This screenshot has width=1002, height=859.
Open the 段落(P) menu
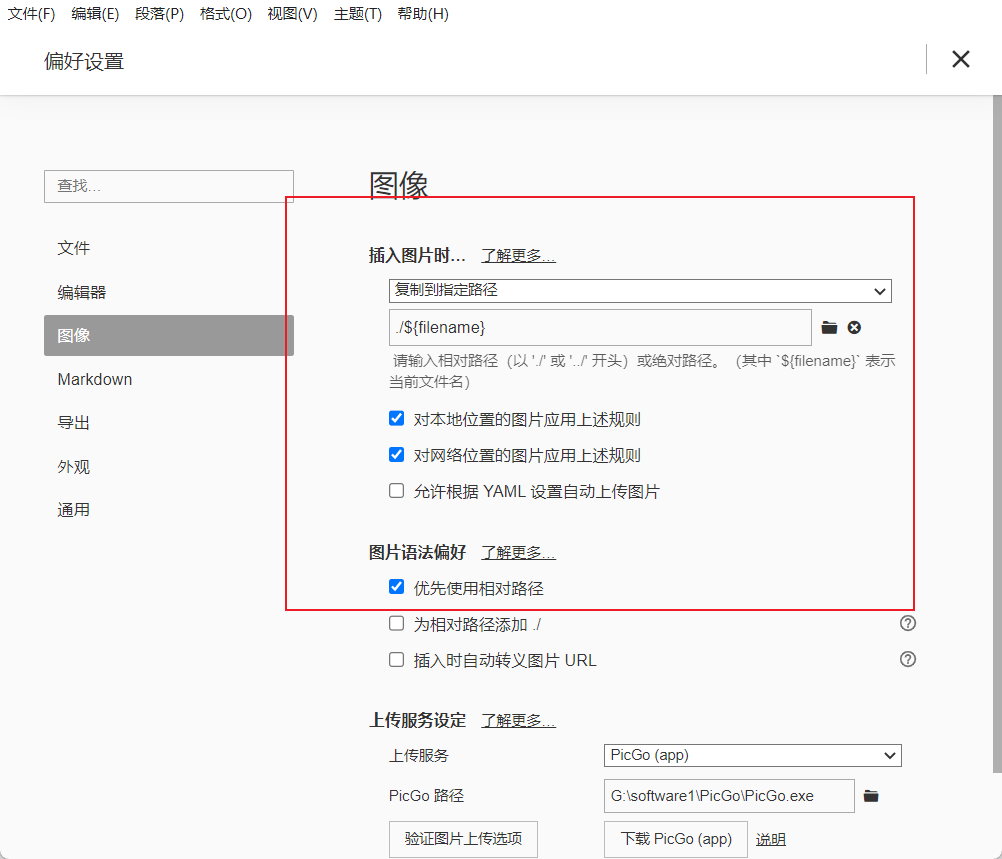click(159, 13)
